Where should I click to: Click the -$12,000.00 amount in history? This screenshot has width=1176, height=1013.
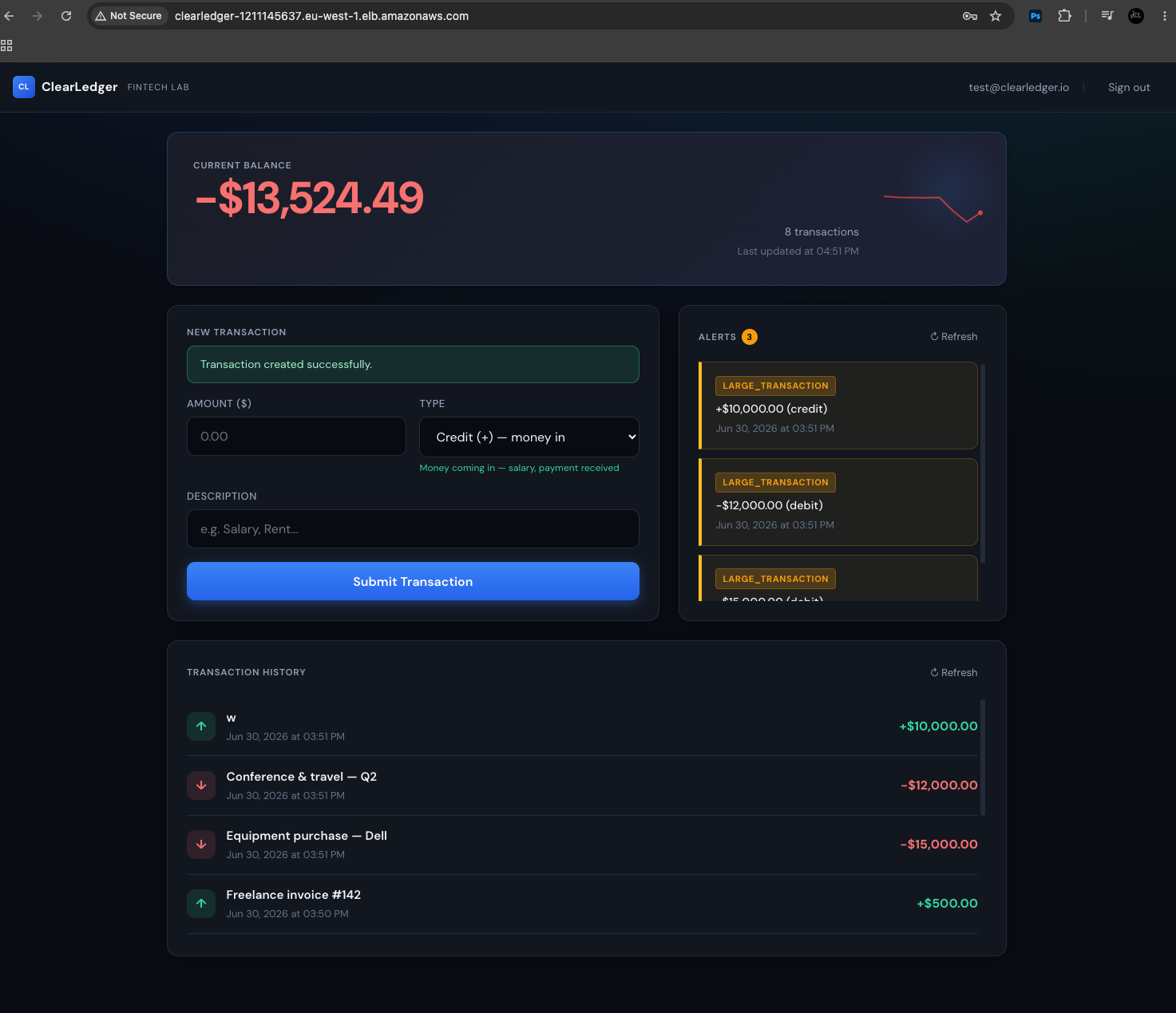pyautogui.click(x=939, y=785)
